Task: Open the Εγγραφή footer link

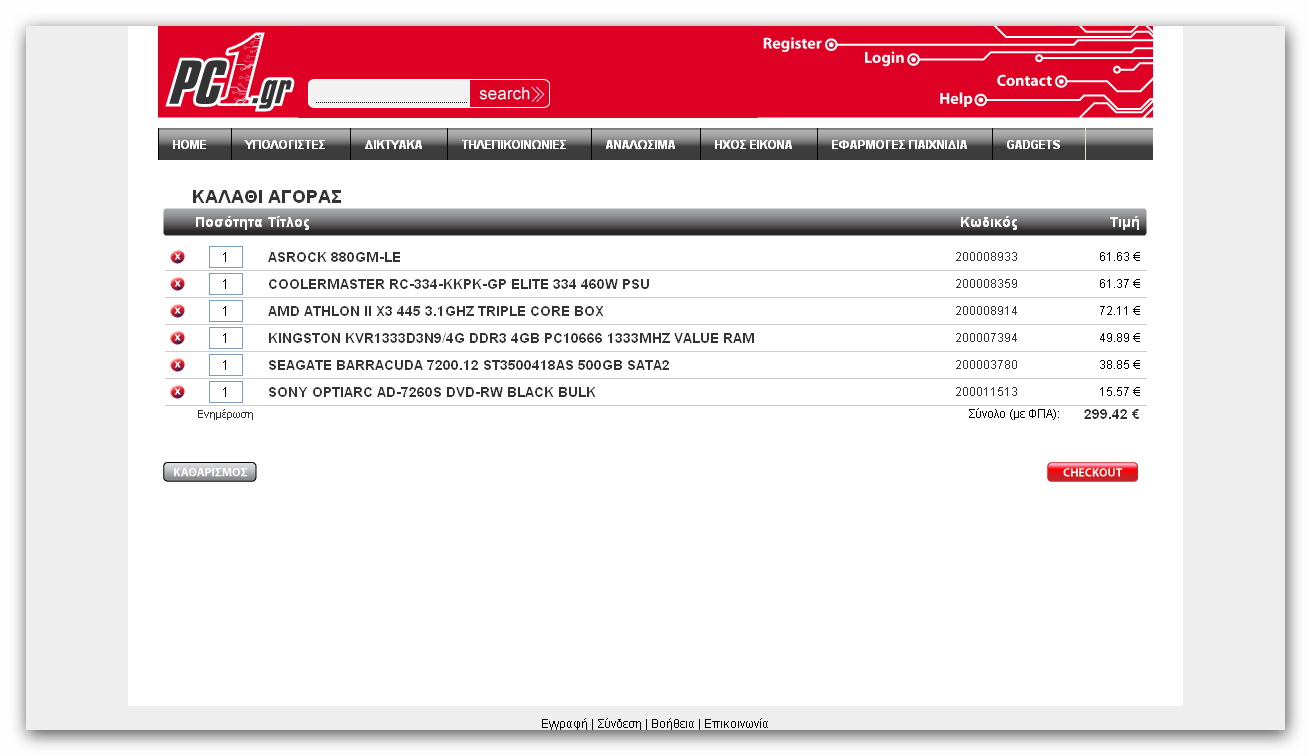Action: pyautogui.click(x=564, y=723)
